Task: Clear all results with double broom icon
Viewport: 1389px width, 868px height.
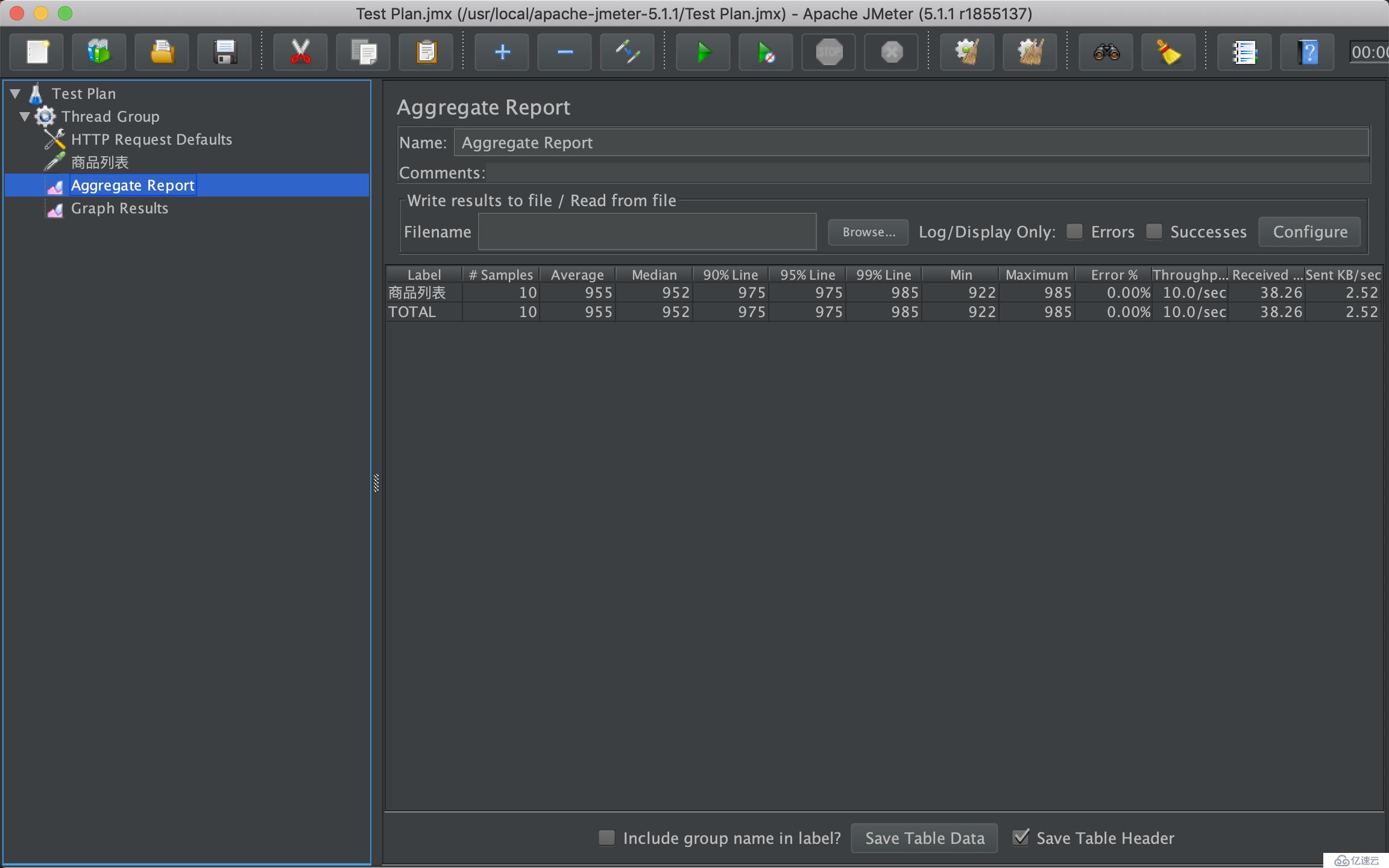Action: [x=1030, y=52]
